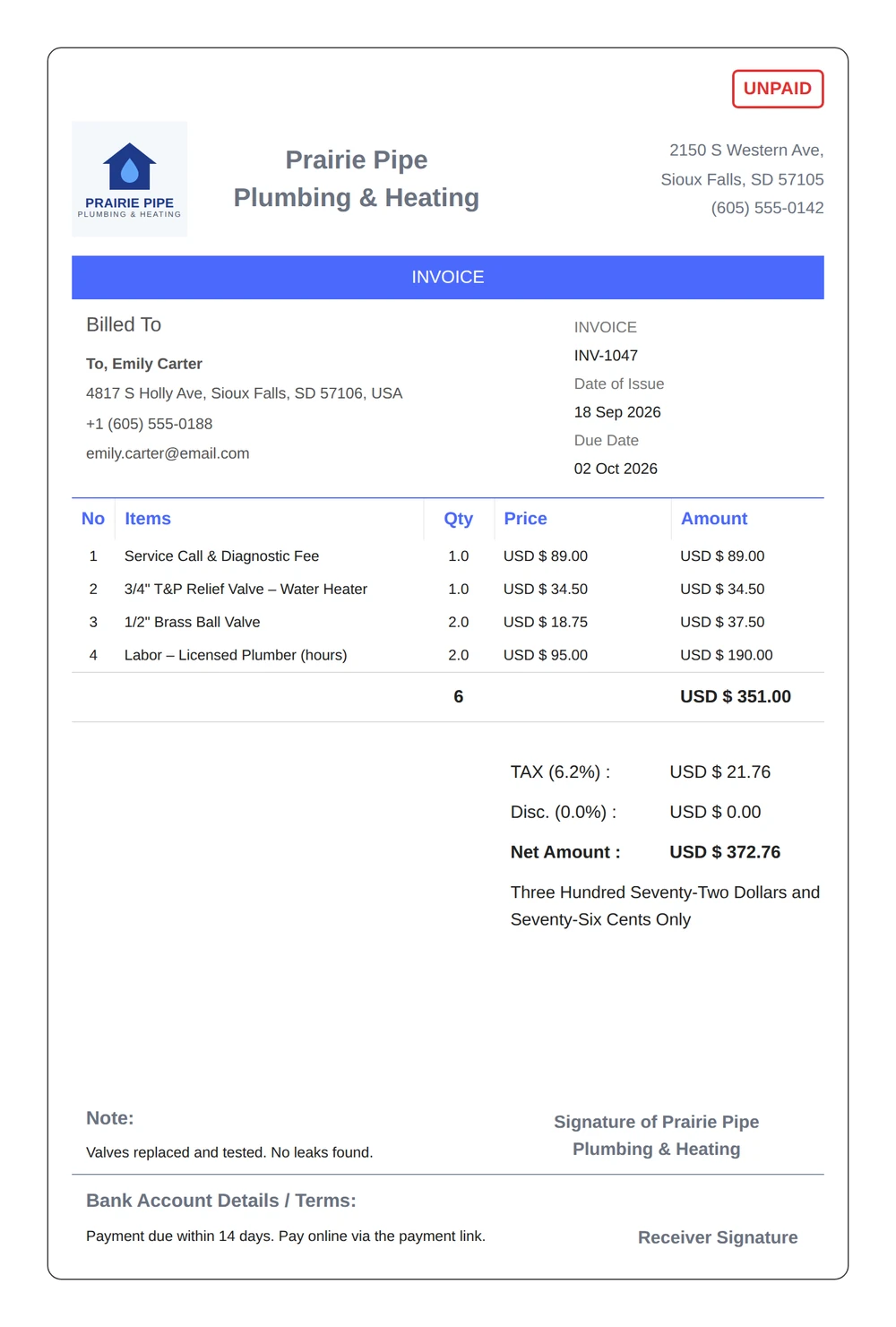Viewport: 896px width, 1327px height.
Task: Click the Items column header
Action: [x=148, y=519]
